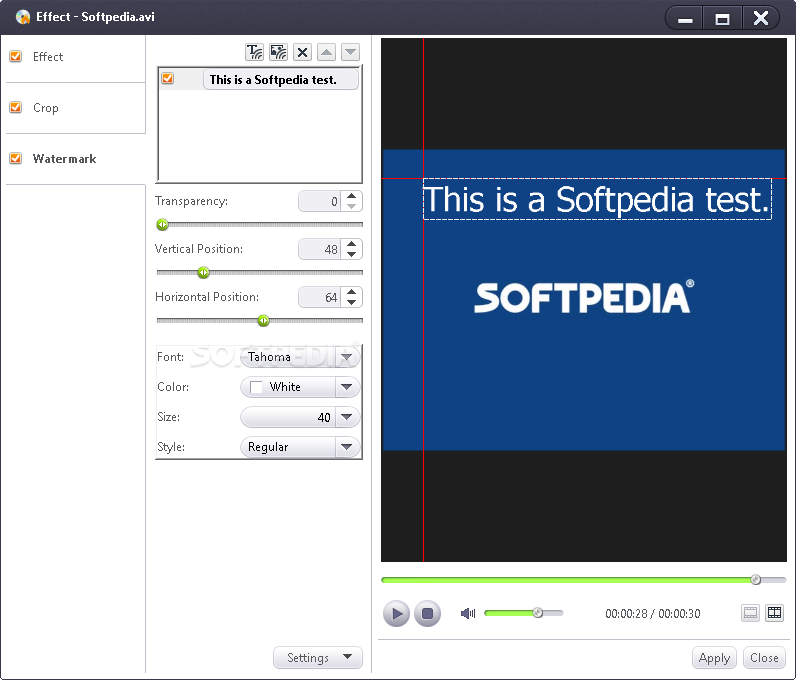
Task: Disable the Watermark checkbox
Action: click(x=16, y=158)
